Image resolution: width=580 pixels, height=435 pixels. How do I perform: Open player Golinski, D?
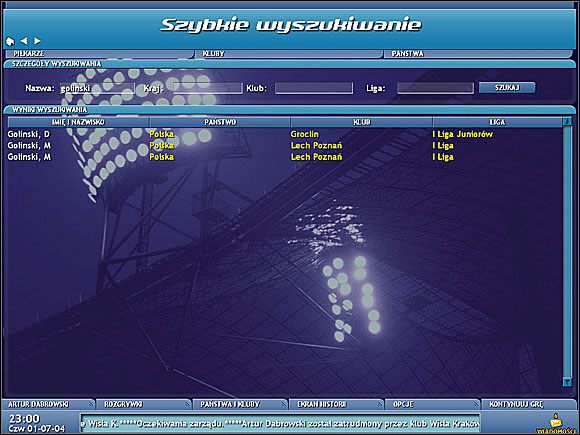click(28, 134)
